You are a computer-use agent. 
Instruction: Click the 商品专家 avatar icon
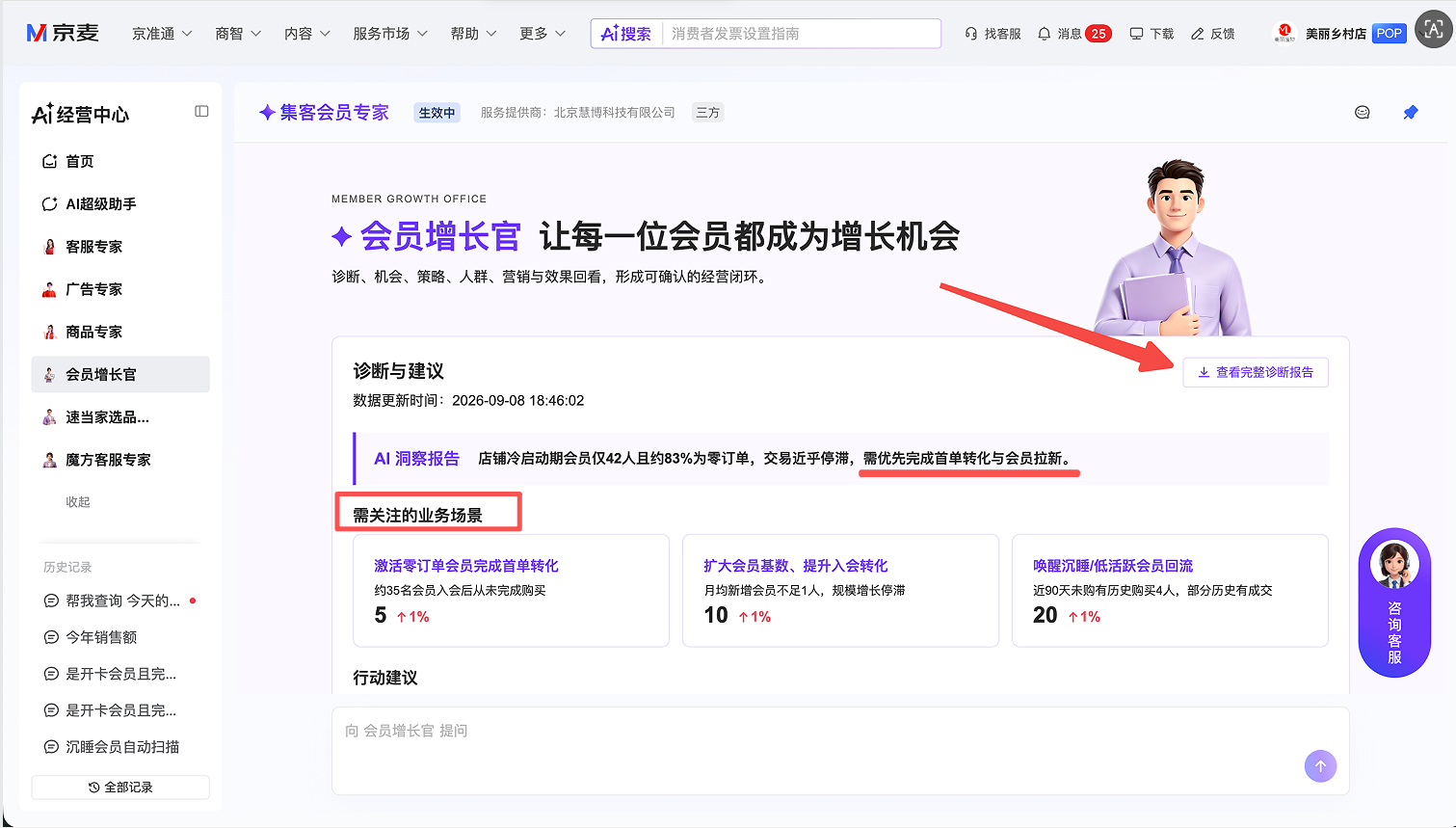(x=49, y=332)
